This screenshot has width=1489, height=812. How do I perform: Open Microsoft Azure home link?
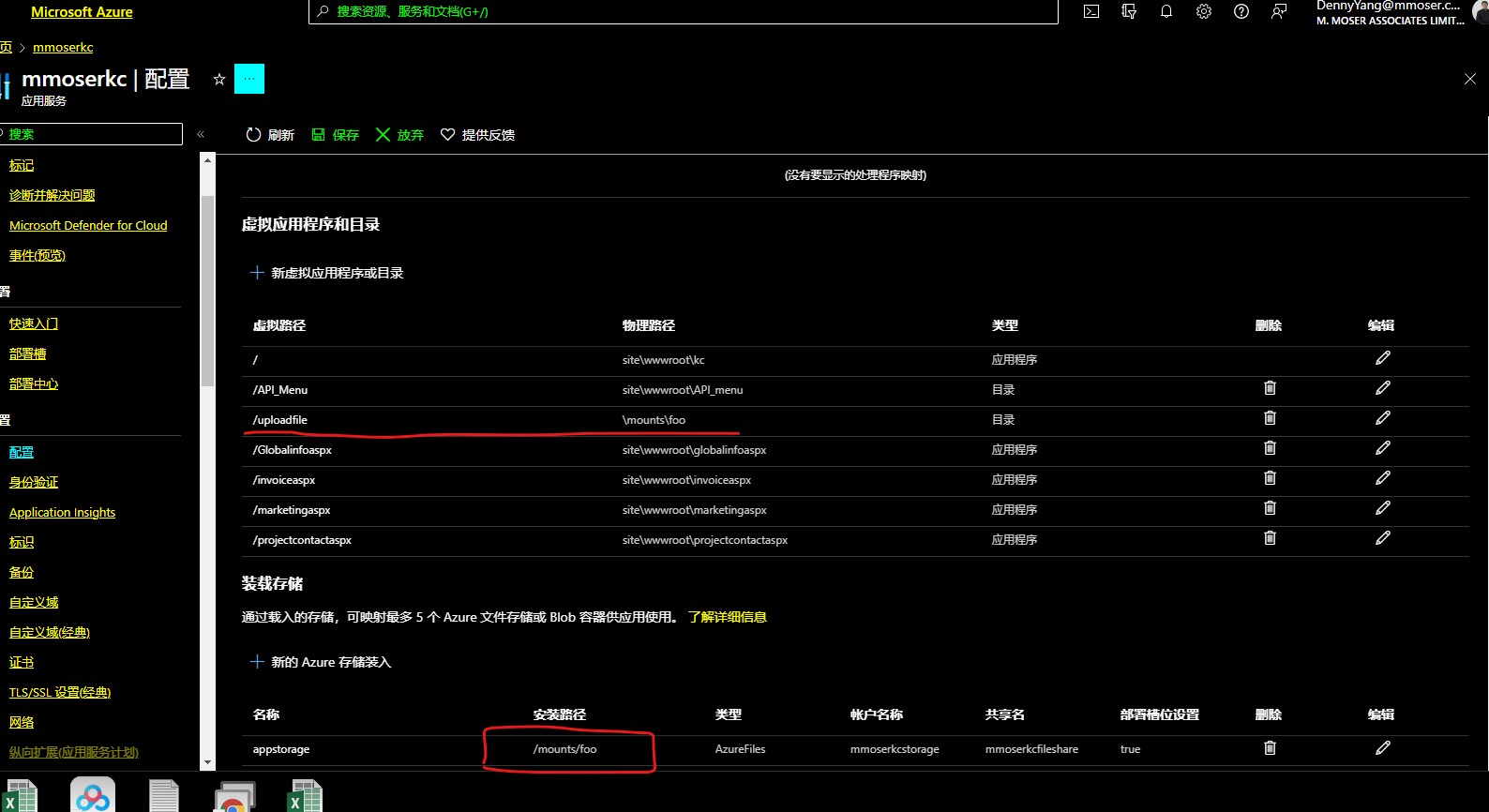[82, 12]
